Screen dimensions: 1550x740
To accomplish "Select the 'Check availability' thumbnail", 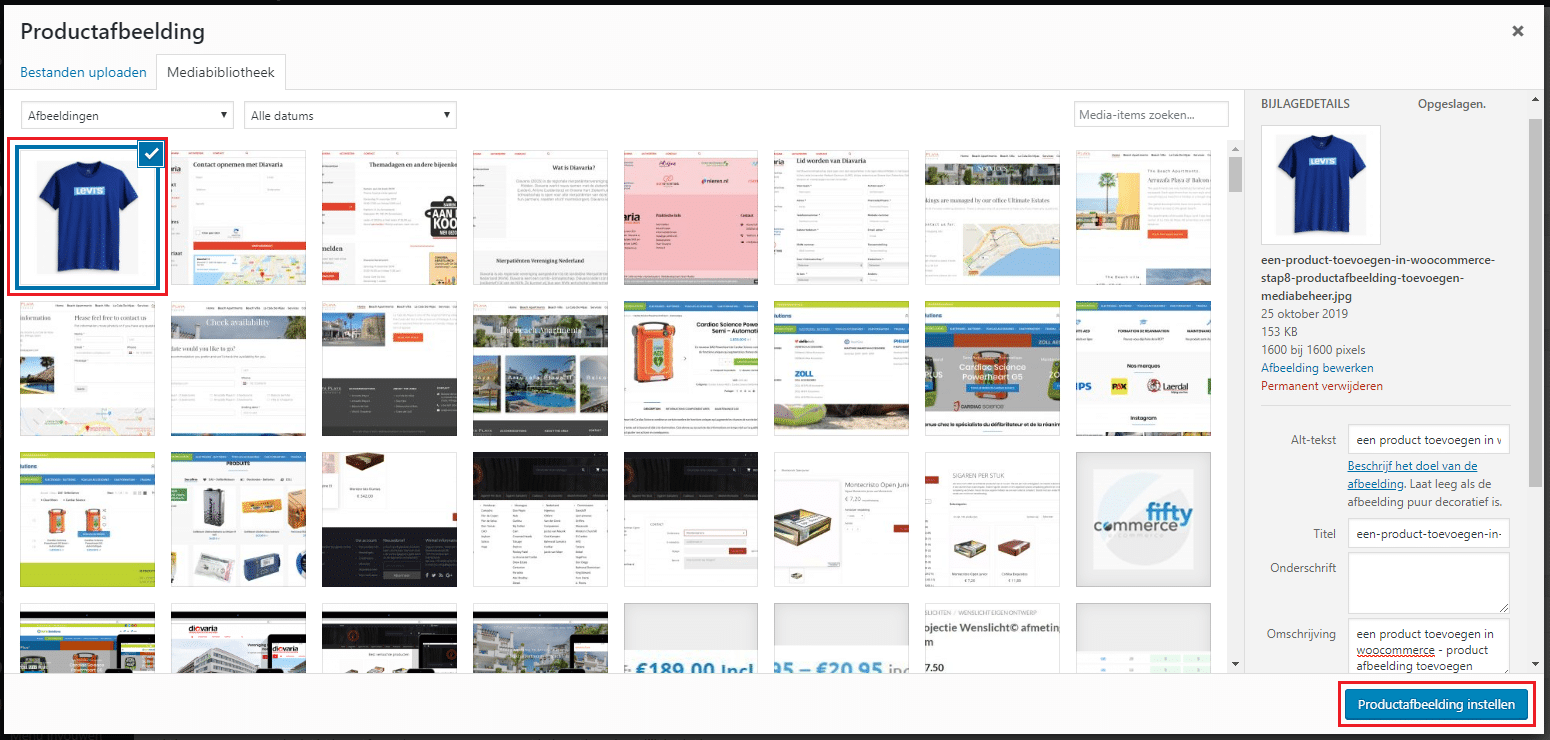I will (x=238, y=368).
